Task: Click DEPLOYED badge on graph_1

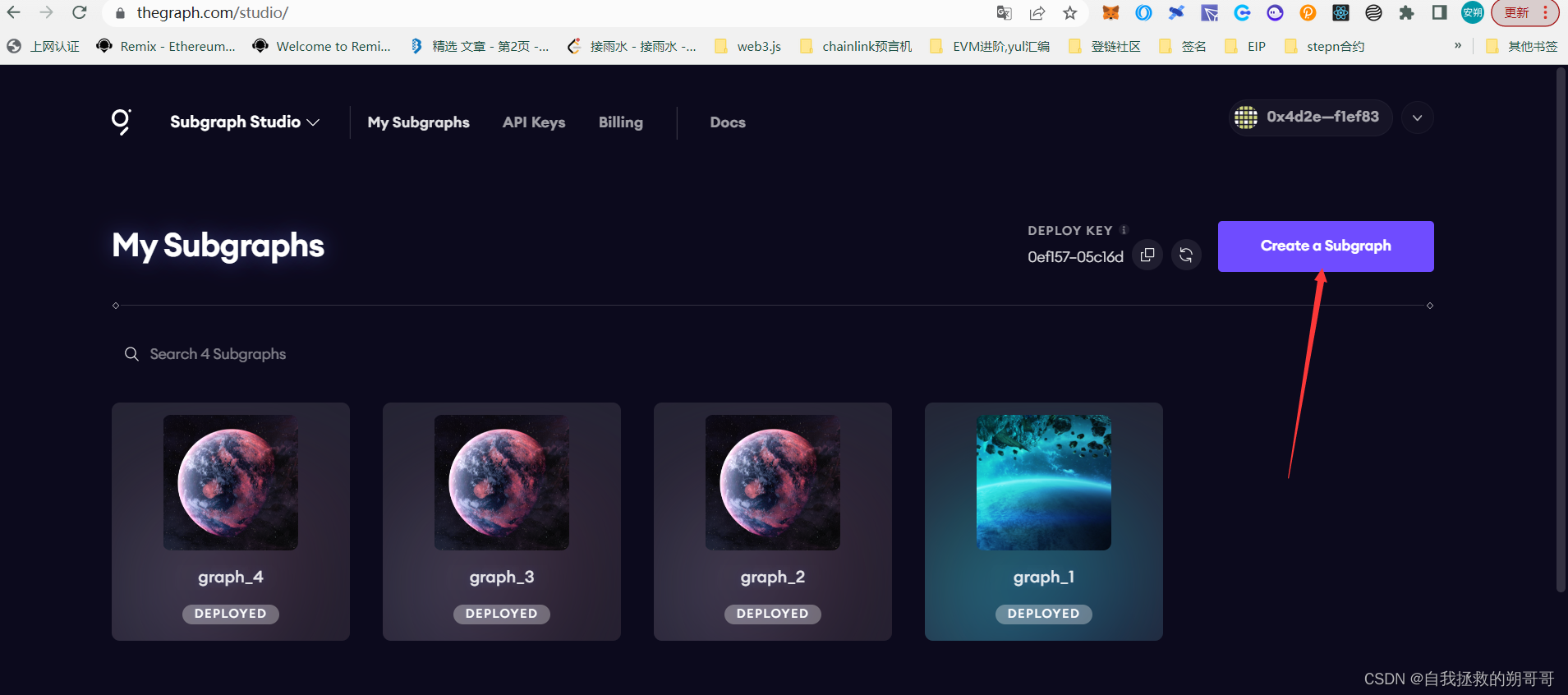Action: click(1044, 614)
